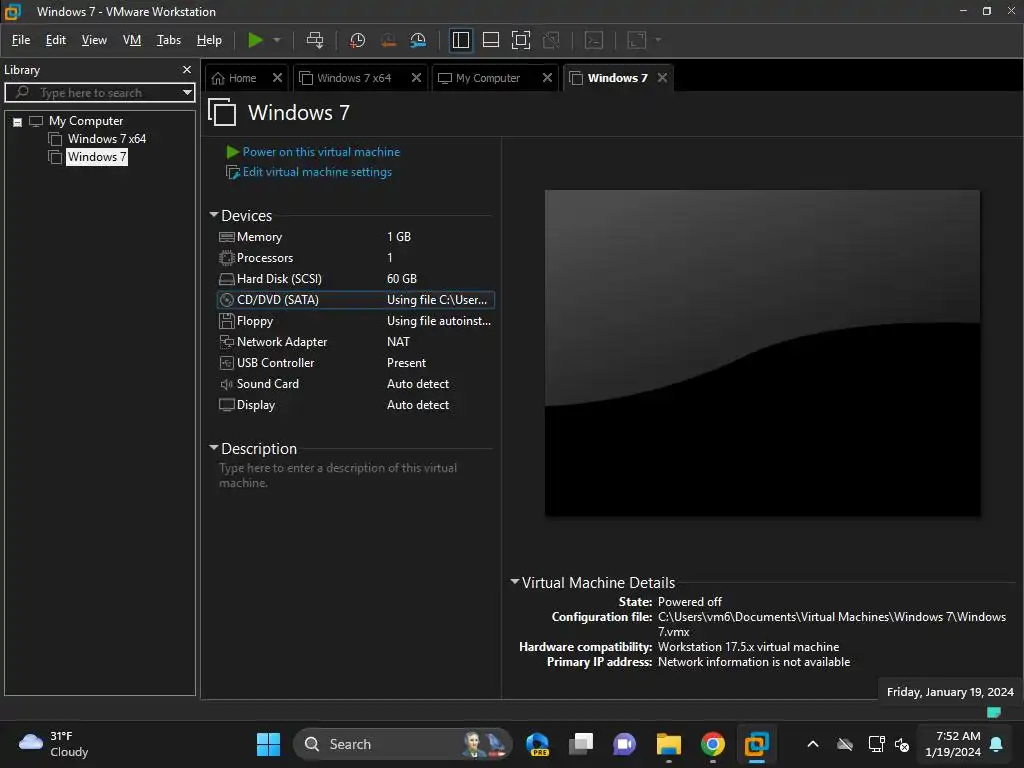The height and width of the screenshot is (768, 1024).
Task: Click the Display device row
Action: (x=355, y=405)
